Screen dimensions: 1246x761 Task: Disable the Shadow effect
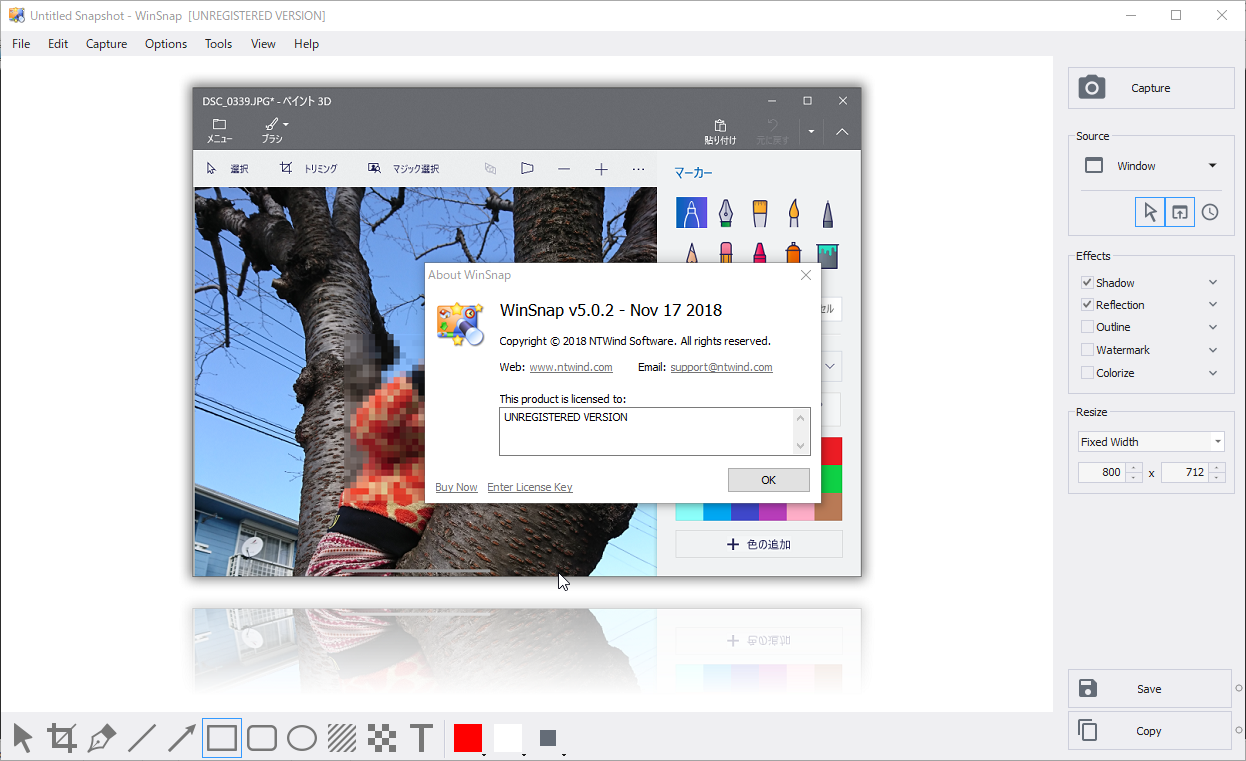coord(1087,282)
